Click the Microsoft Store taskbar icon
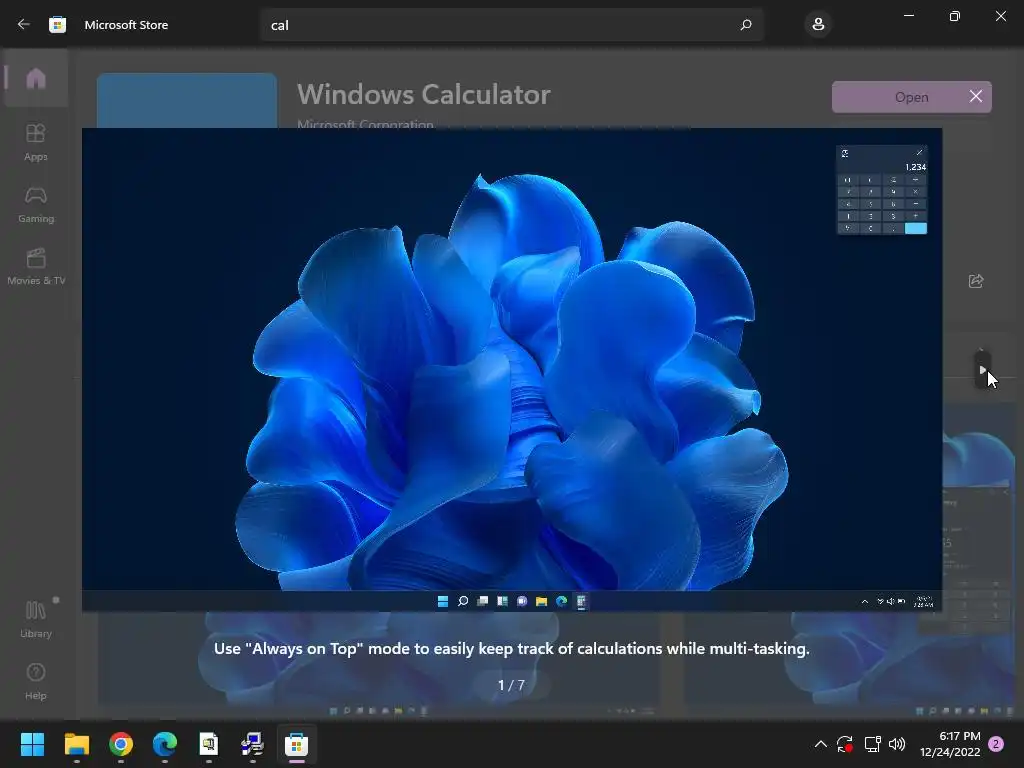 [296, 744]
